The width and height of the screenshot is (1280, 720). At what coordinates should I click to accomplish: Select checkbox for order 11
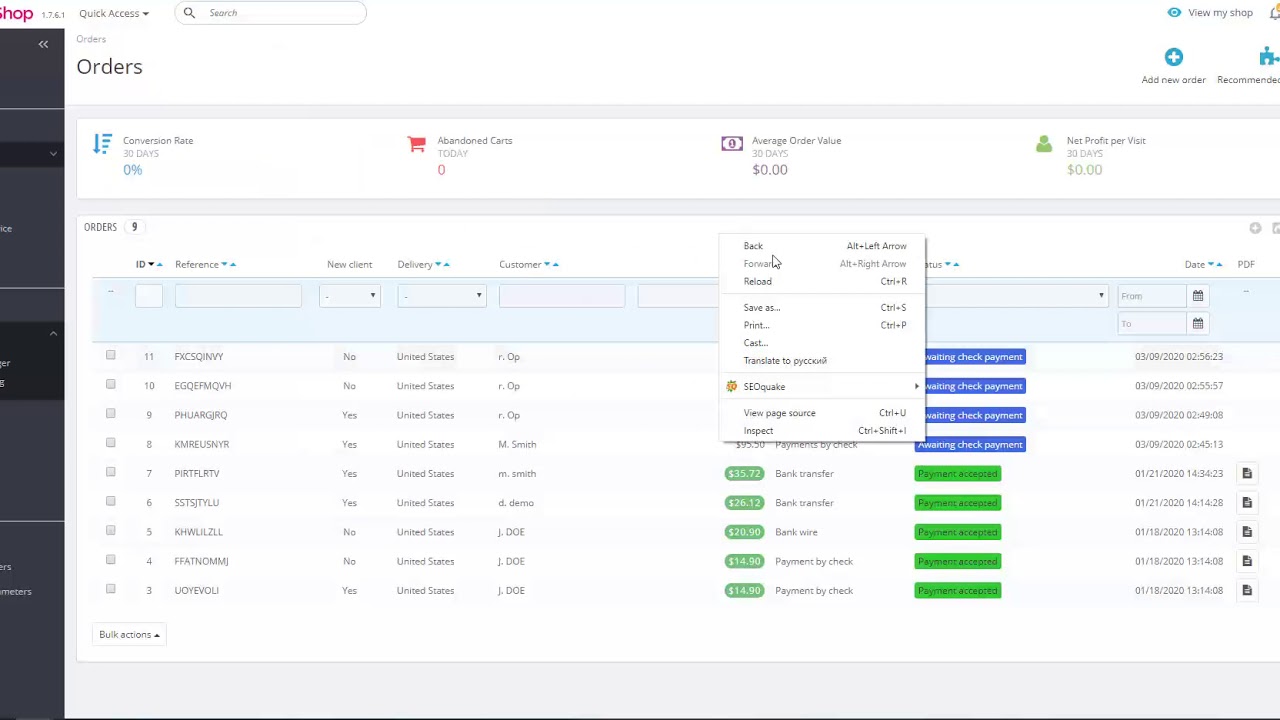coord(111,355)
